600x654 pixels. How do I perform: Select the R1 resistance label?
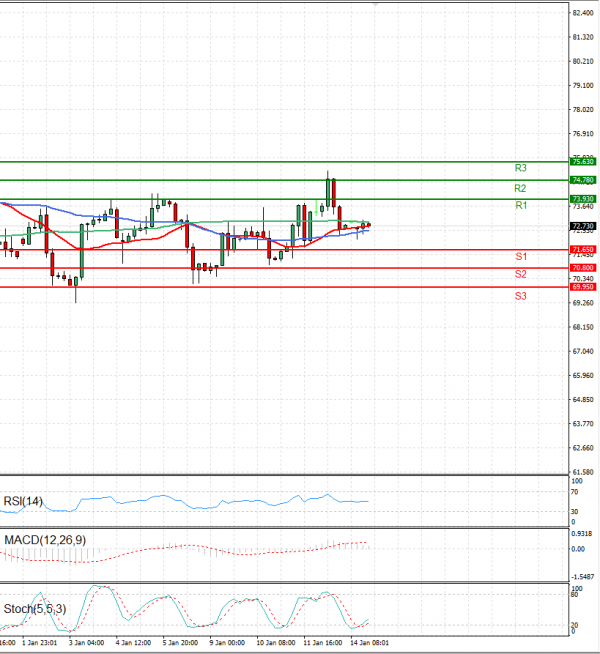521,205
